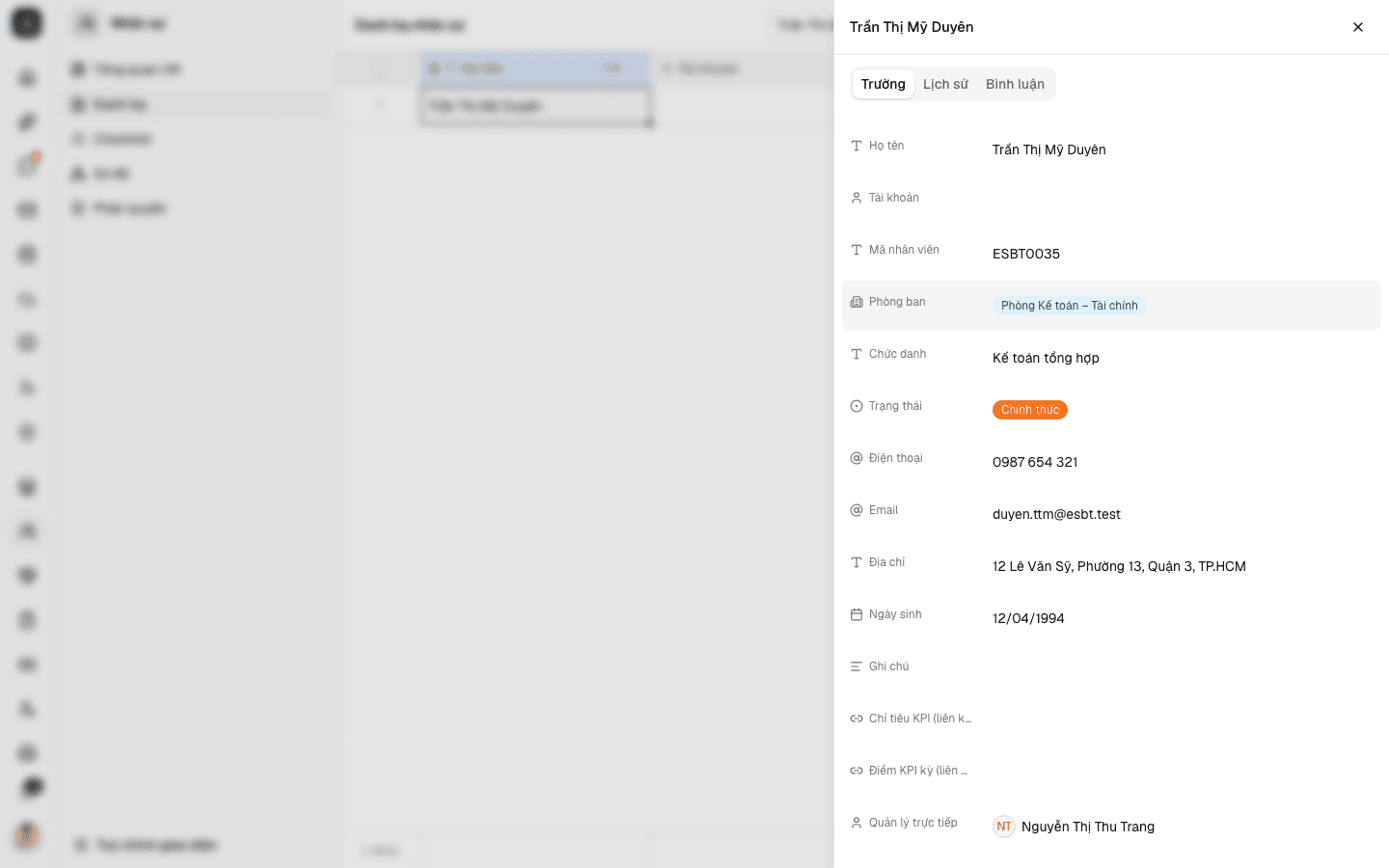Click the empty Tài khoản field
Image resolution: width=1389 pixels, height=868 pixels.
click(x=1183, y=202)
